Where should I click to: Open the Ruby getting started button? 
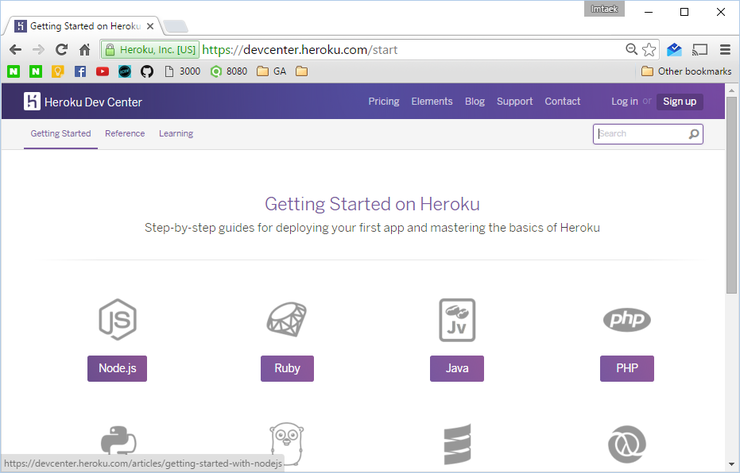[x=287, y=368]
